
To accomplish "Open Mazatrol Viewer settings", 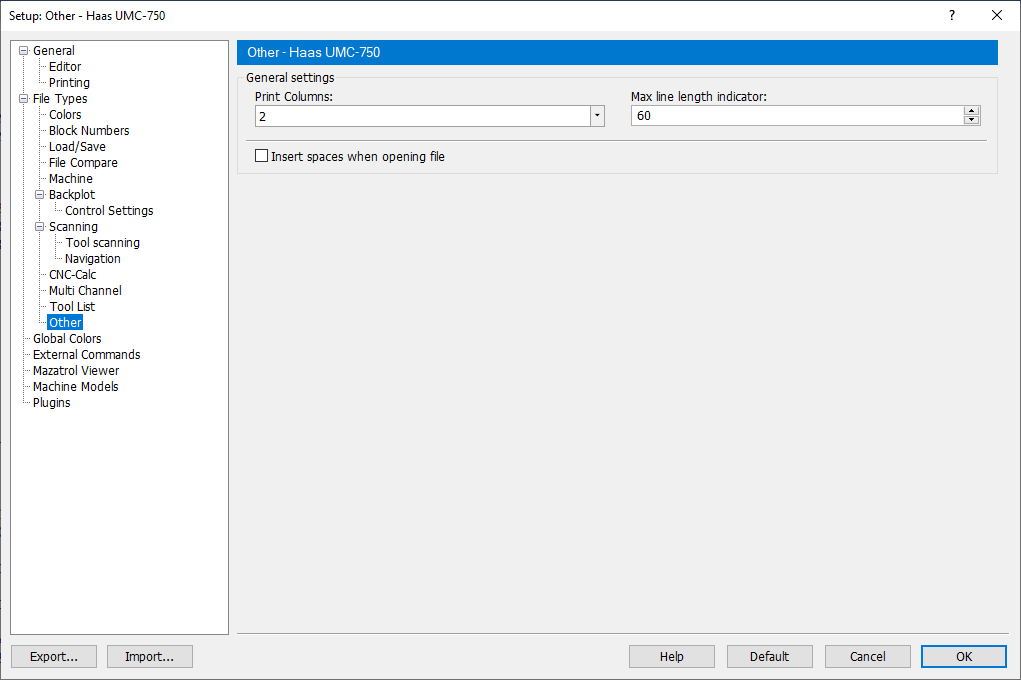I will [x=76, y=371].
